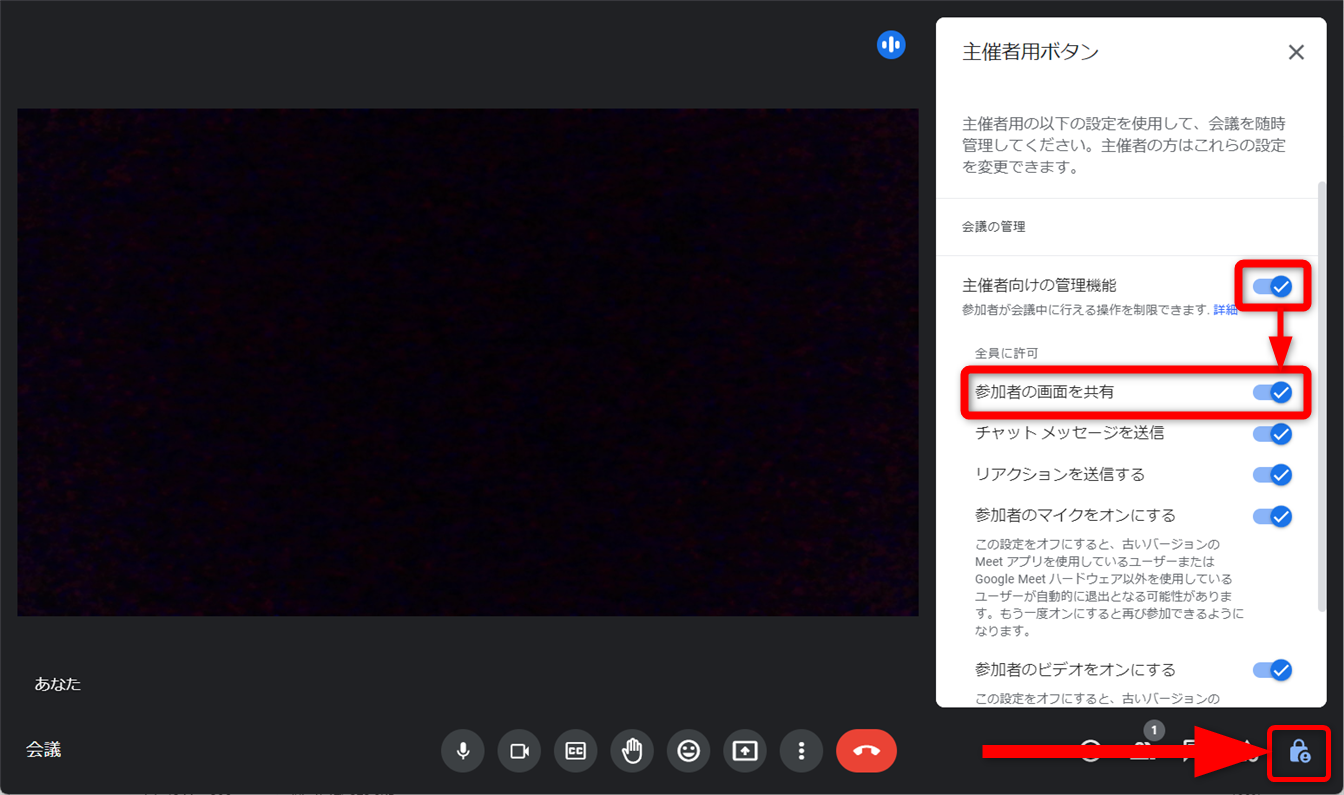Toggle 参加者のビデオをオンにする switch

pos(1273,670)
